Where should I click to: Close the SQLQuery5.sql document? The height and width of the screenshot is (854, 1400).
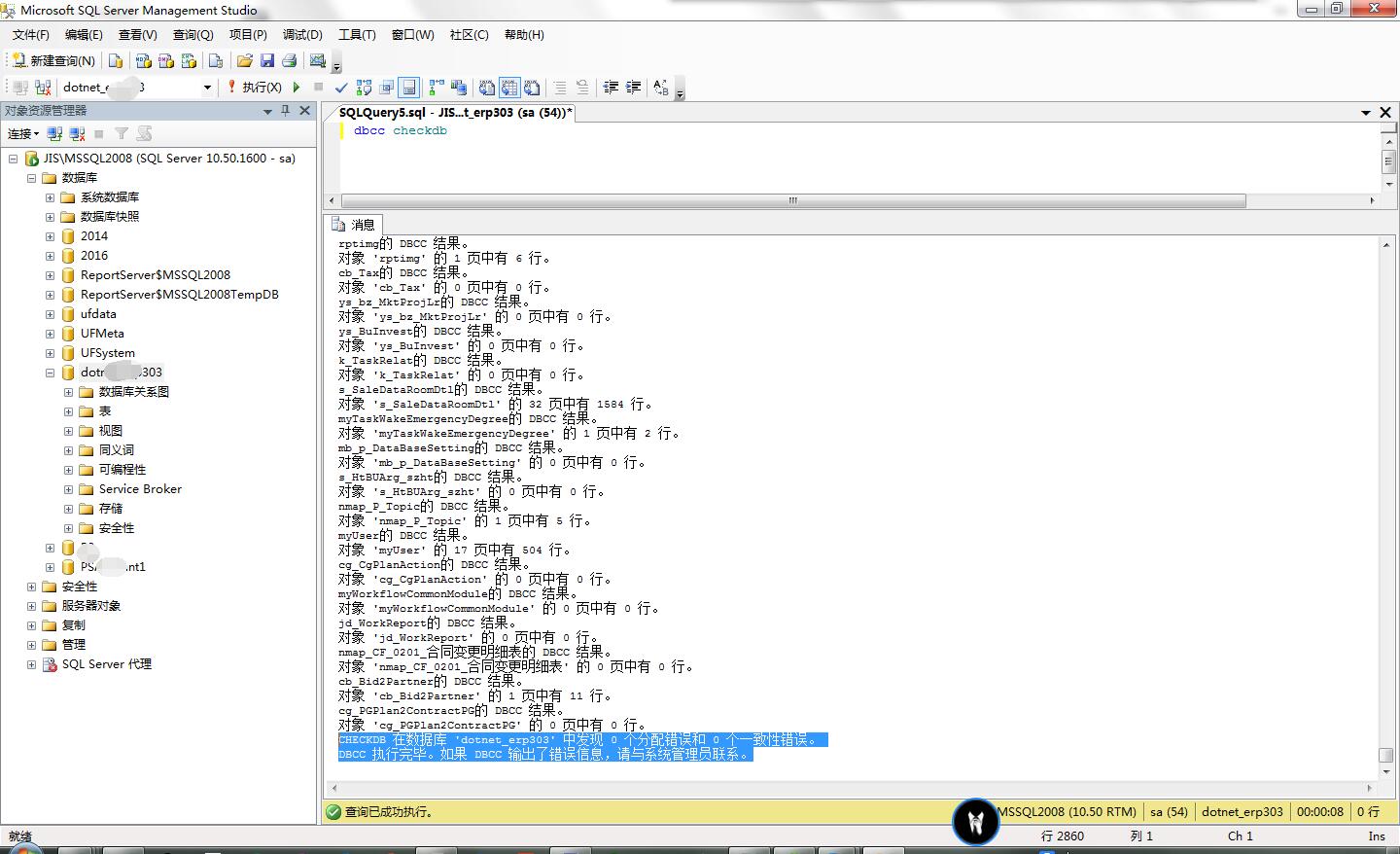[x=1387, y=113]
